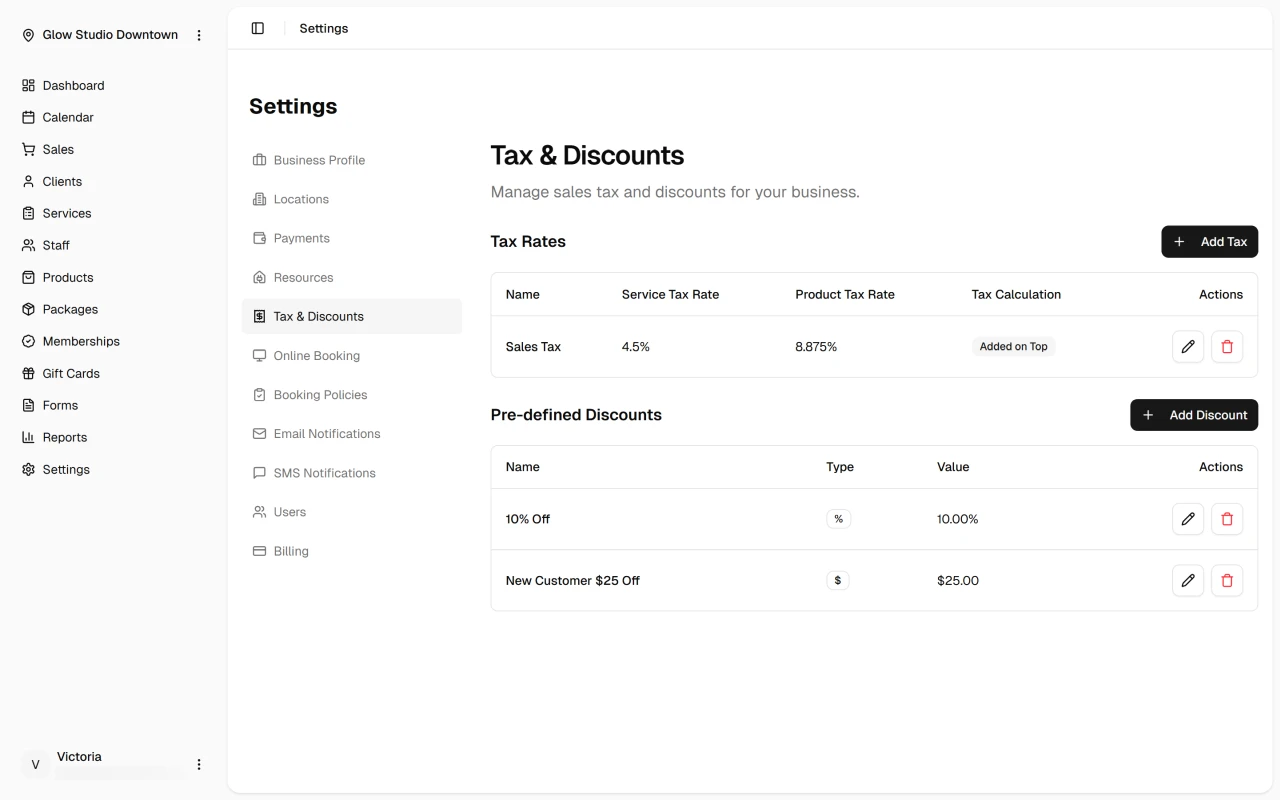Open Glow Studio Downtown options menu
The height and width of the screenshot is (800, 1280).
point(199,35)
